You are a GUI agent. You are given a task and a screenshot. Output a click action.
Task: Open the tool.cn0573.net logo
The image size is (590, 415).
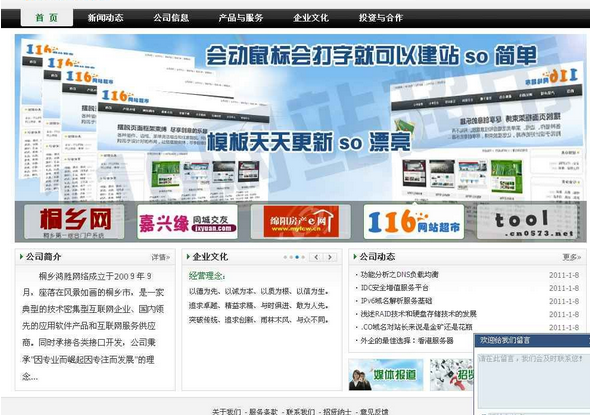[x=527, y=222]
